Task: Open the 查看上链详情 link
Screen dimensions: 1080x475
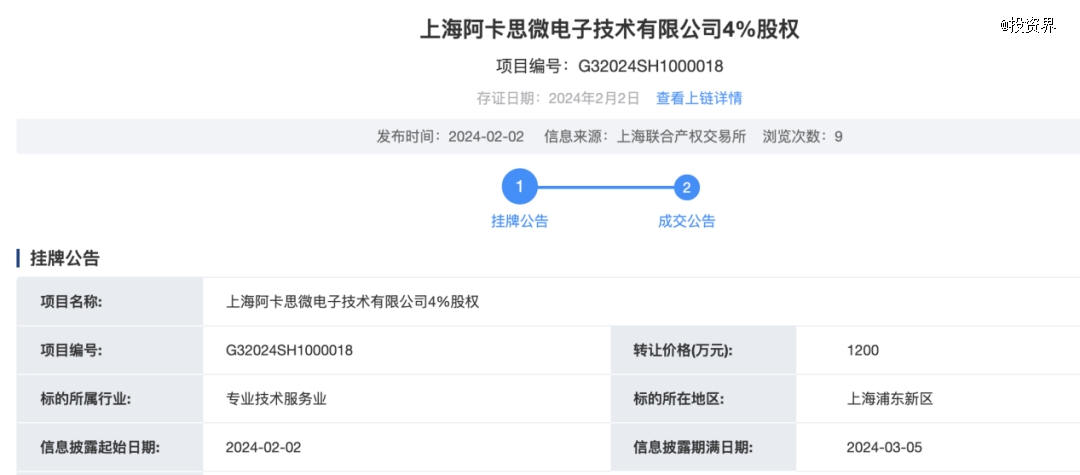Action: pos(698,98)
